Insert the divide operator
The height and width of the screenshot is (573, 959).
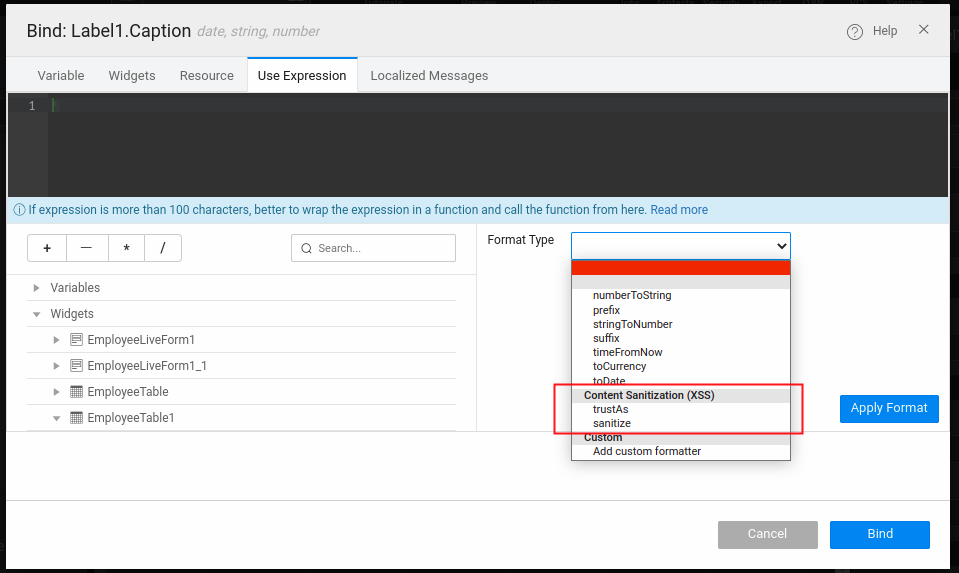click(163, 248)
